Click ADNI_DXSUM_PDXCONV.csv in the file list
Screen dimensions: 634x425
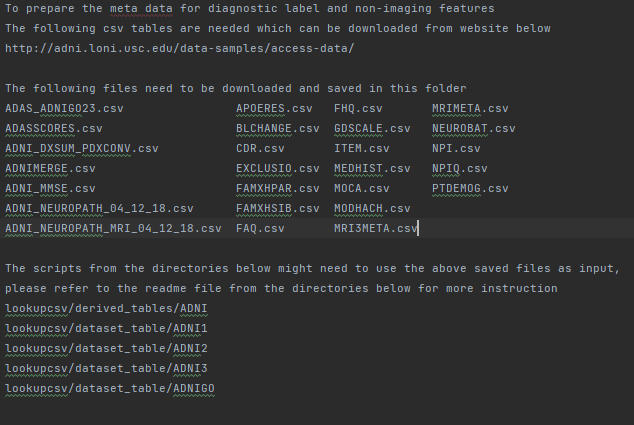coord(82,148)
